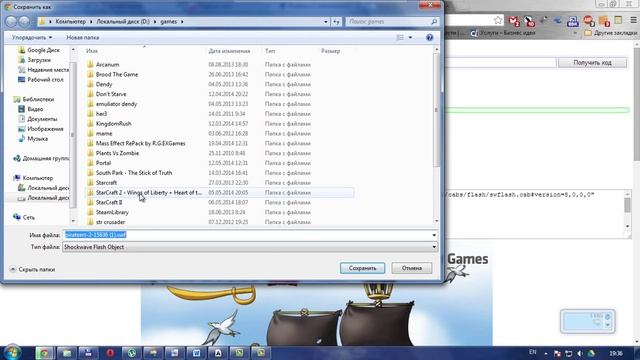Click the volume icon in system tray
The height and width of the screenshot is (360, 640).
(580, 353)
